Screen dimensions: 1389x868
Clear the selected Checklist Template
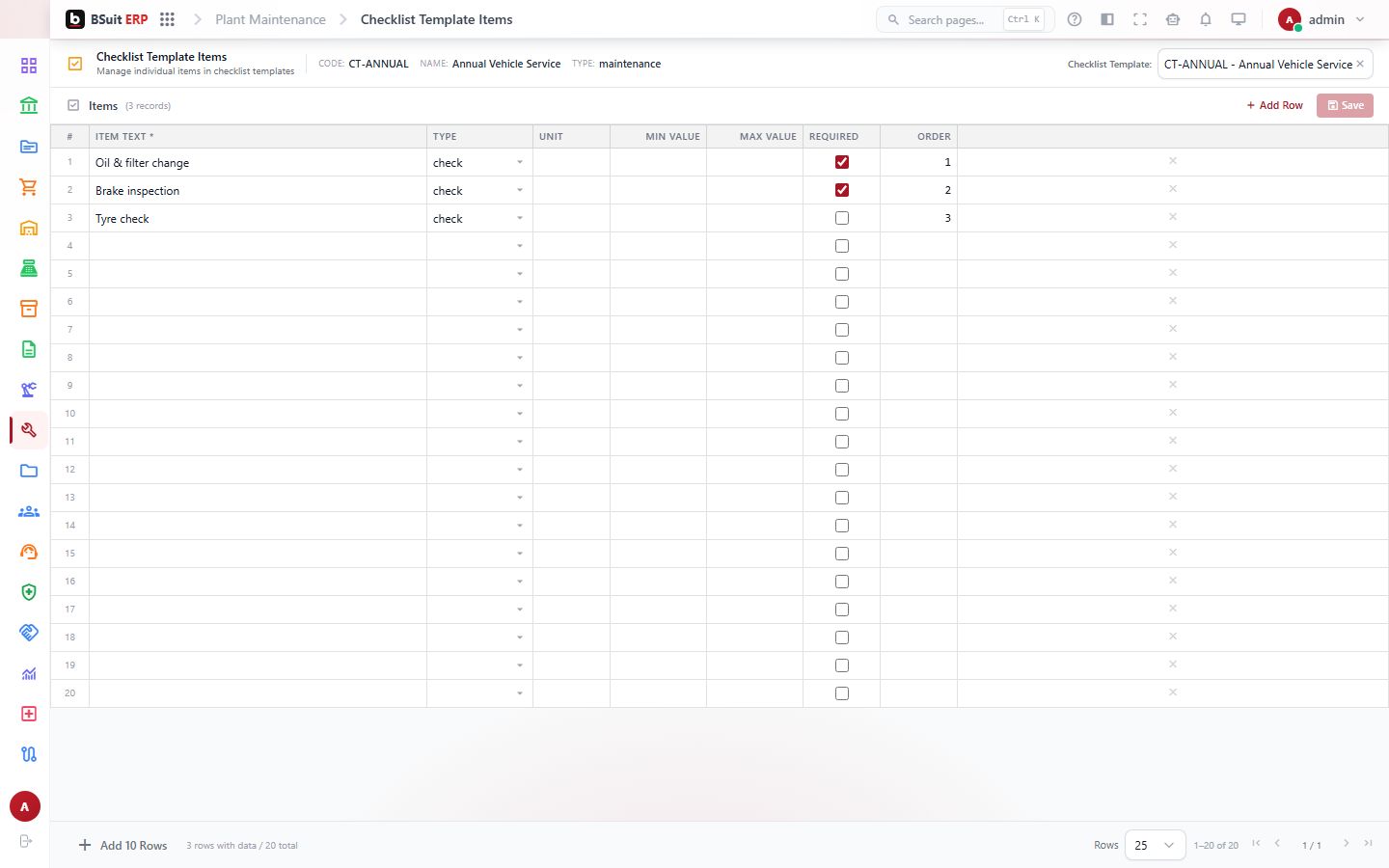pos(1360,64)
